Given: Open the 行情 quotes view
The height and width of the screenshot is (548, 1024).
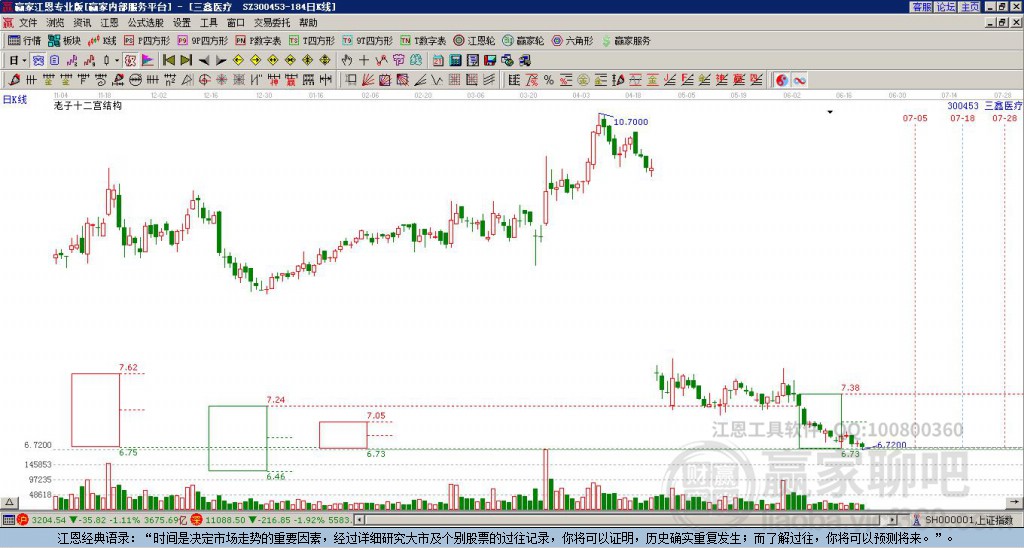Looking at the screenshot, I should [24, 40].
